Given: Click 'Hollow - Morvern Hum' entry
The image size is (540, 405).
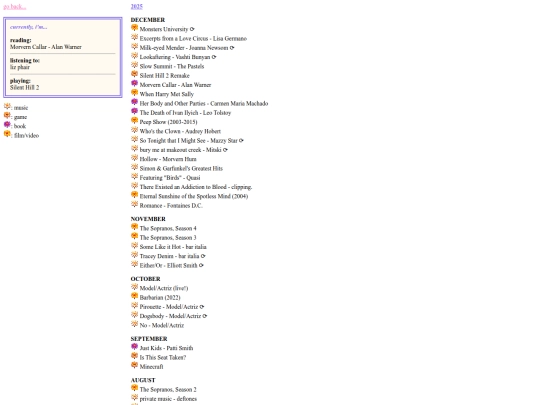Looking at the screenshot, I should [x=168, y=159].
